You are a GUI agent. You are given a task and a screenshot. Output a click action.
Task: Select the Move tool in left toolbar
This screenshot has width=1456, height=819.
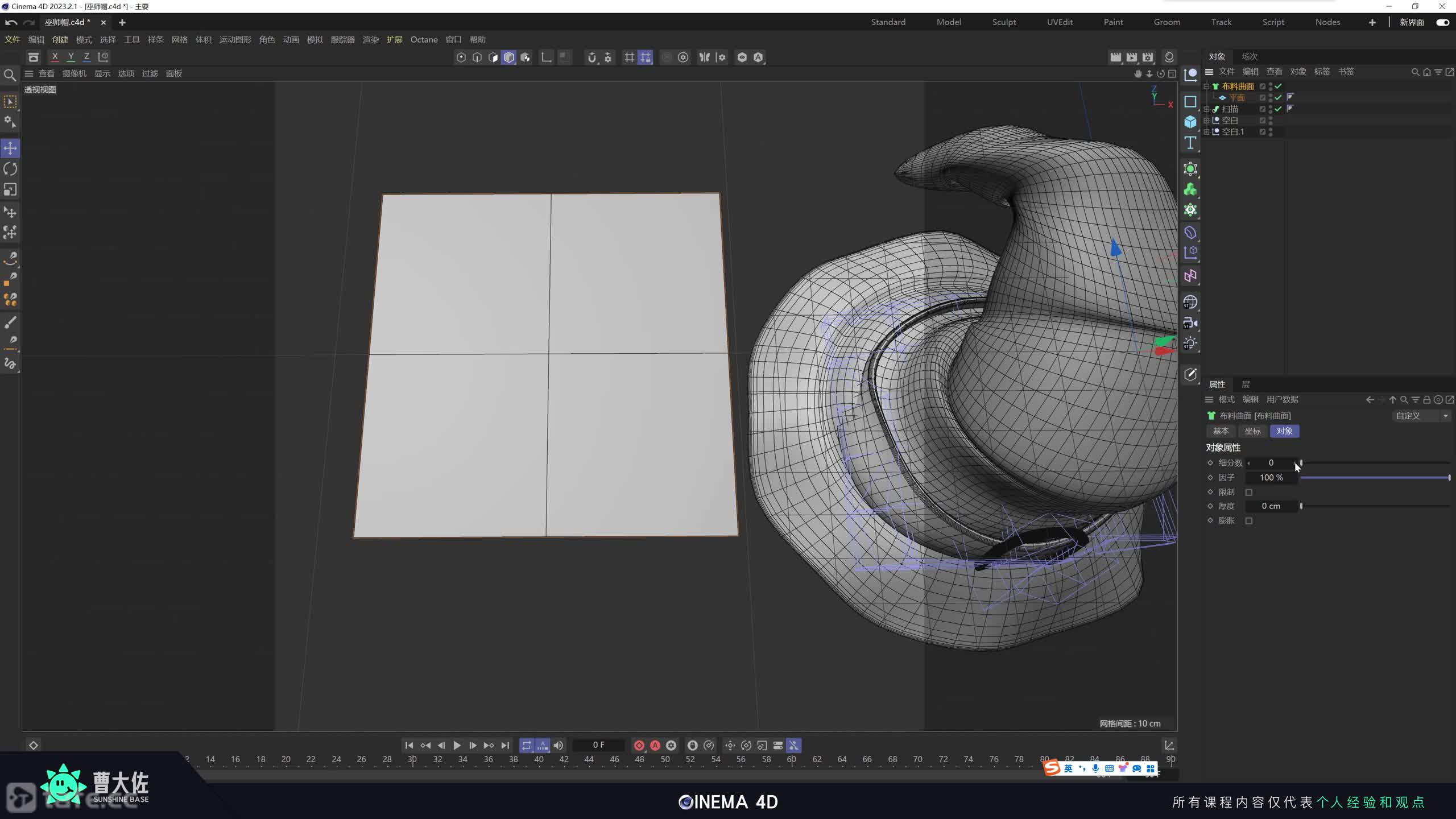10,148
